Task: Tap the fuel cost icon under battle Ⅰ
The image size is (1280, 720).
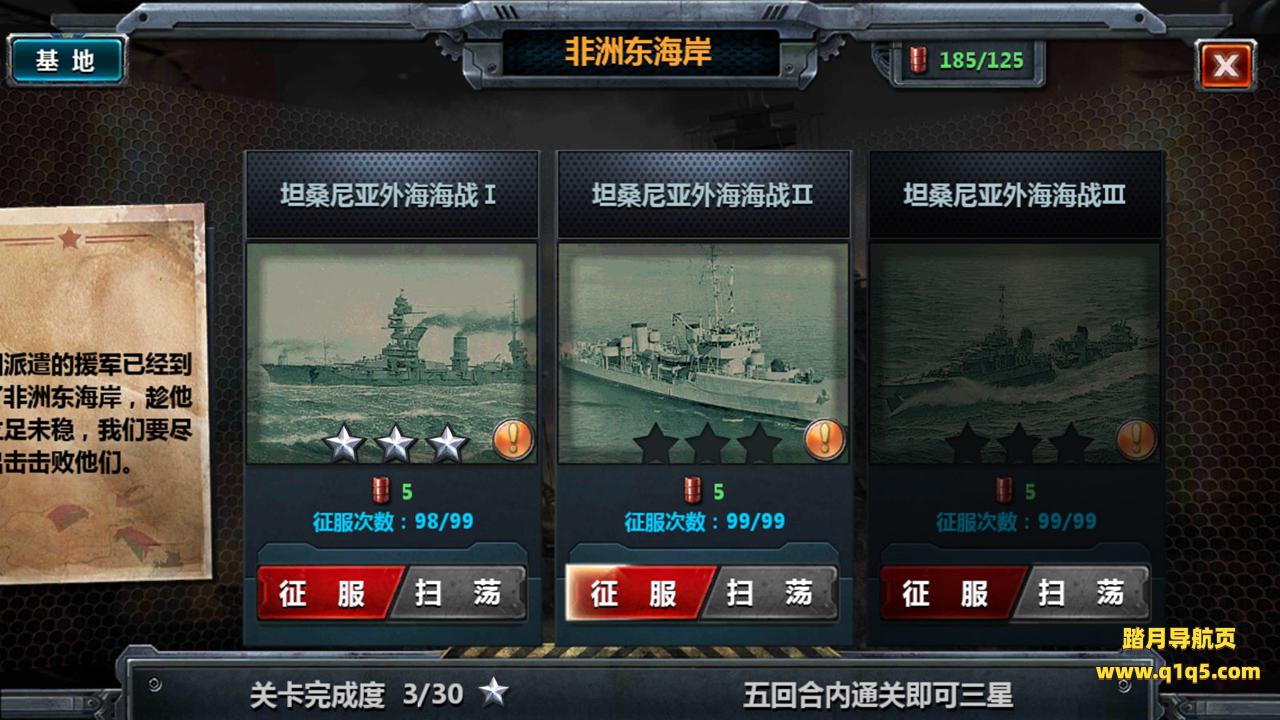Action: [x=381, y=490]
